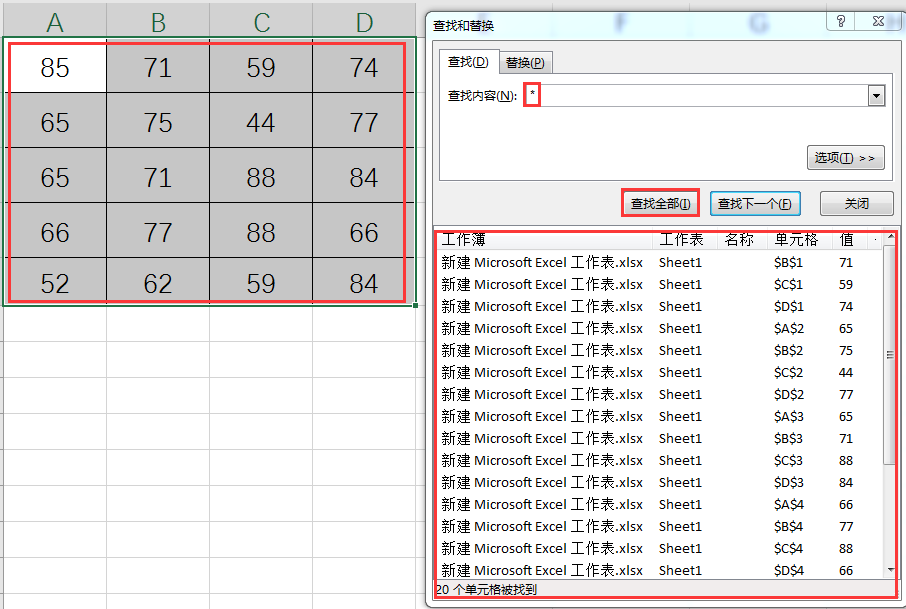Select the result row for $A$2
The height and width of the screenshot is (609, 906).
pos(659,328)
